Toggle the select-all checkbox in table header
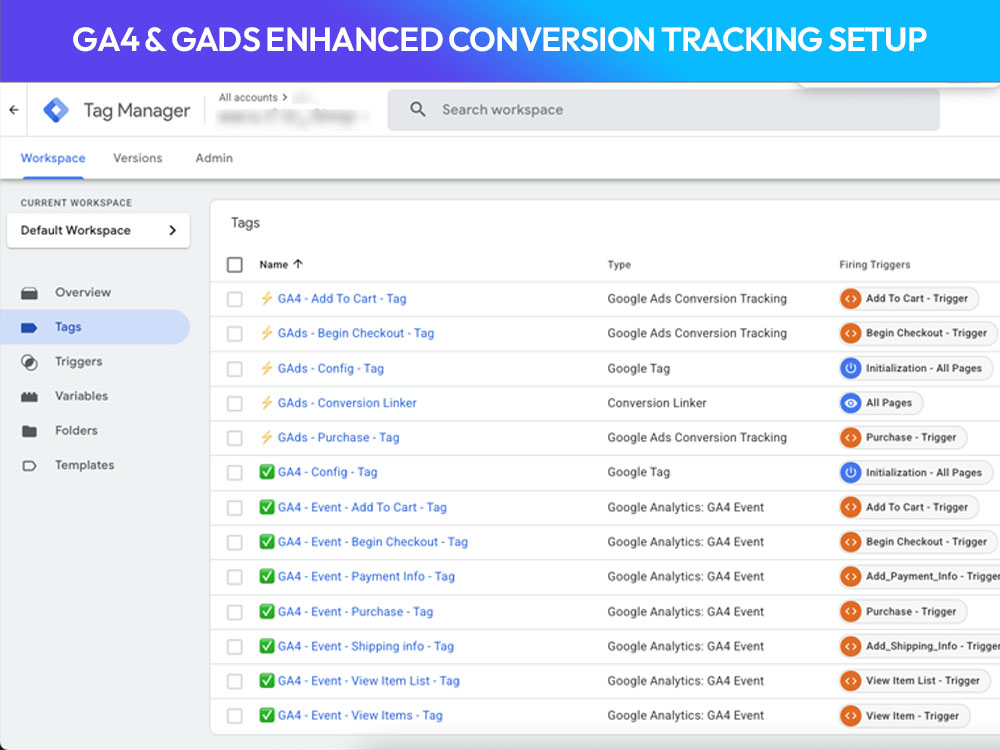 235,265
